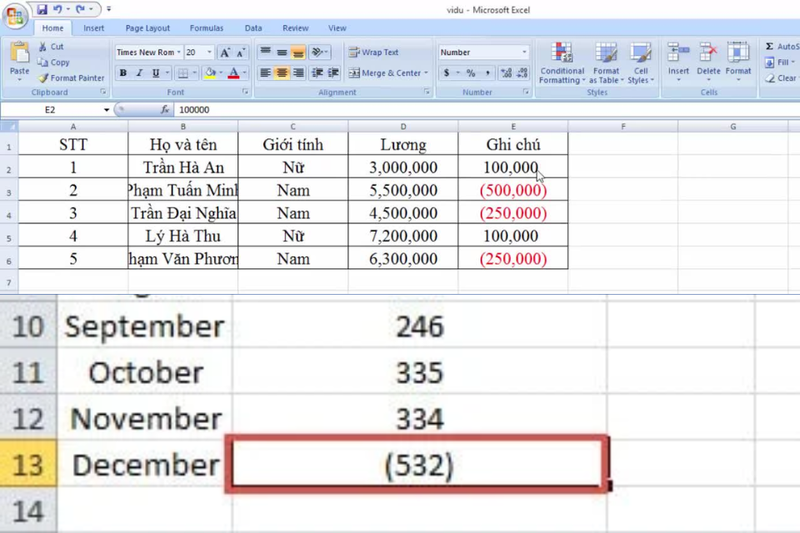This screenshot has height=533, width=800.
Task: Open Format as Table gallery
Action: pos(606,63)
